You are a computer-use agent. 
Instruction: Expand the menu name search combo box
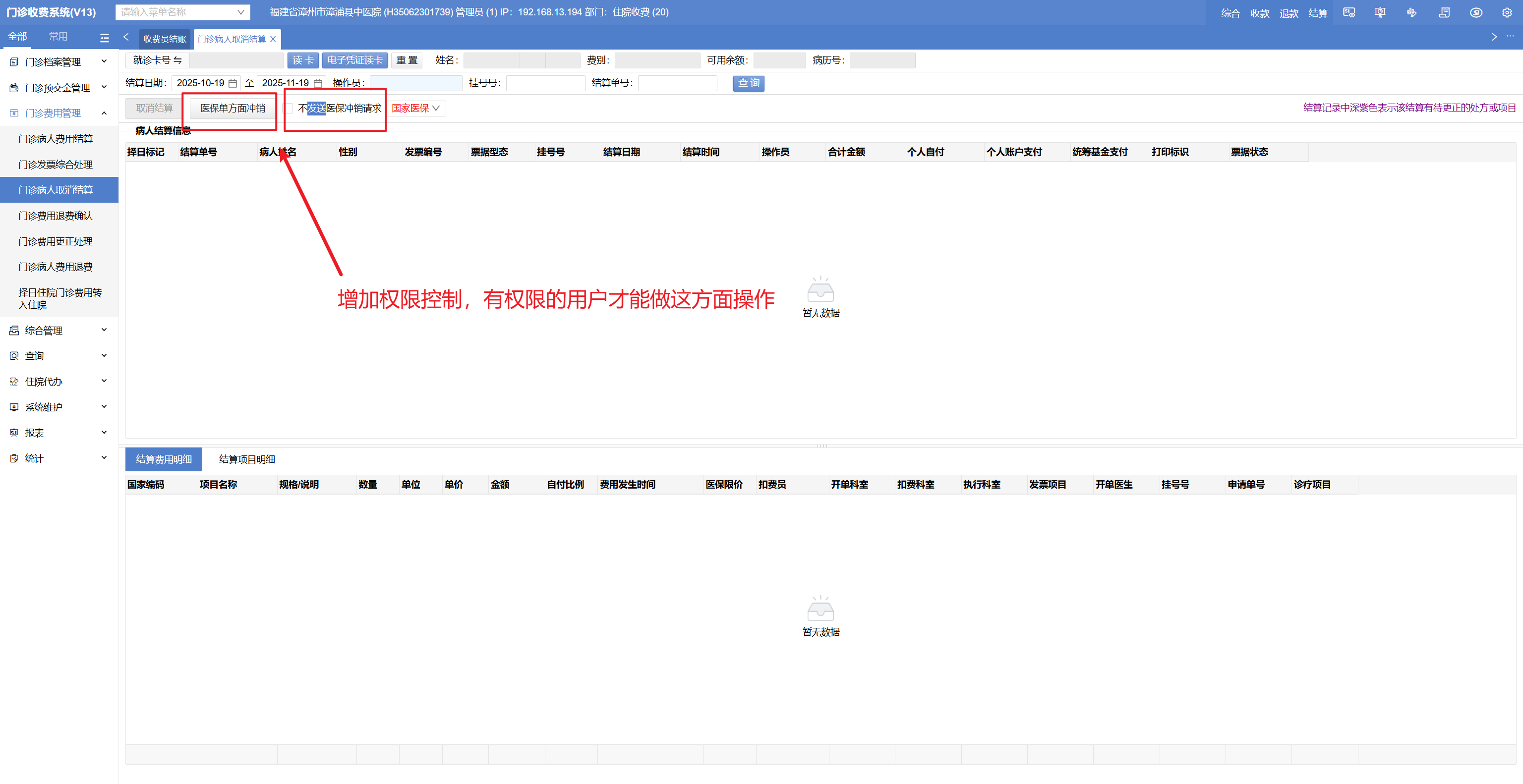(240, 12)
